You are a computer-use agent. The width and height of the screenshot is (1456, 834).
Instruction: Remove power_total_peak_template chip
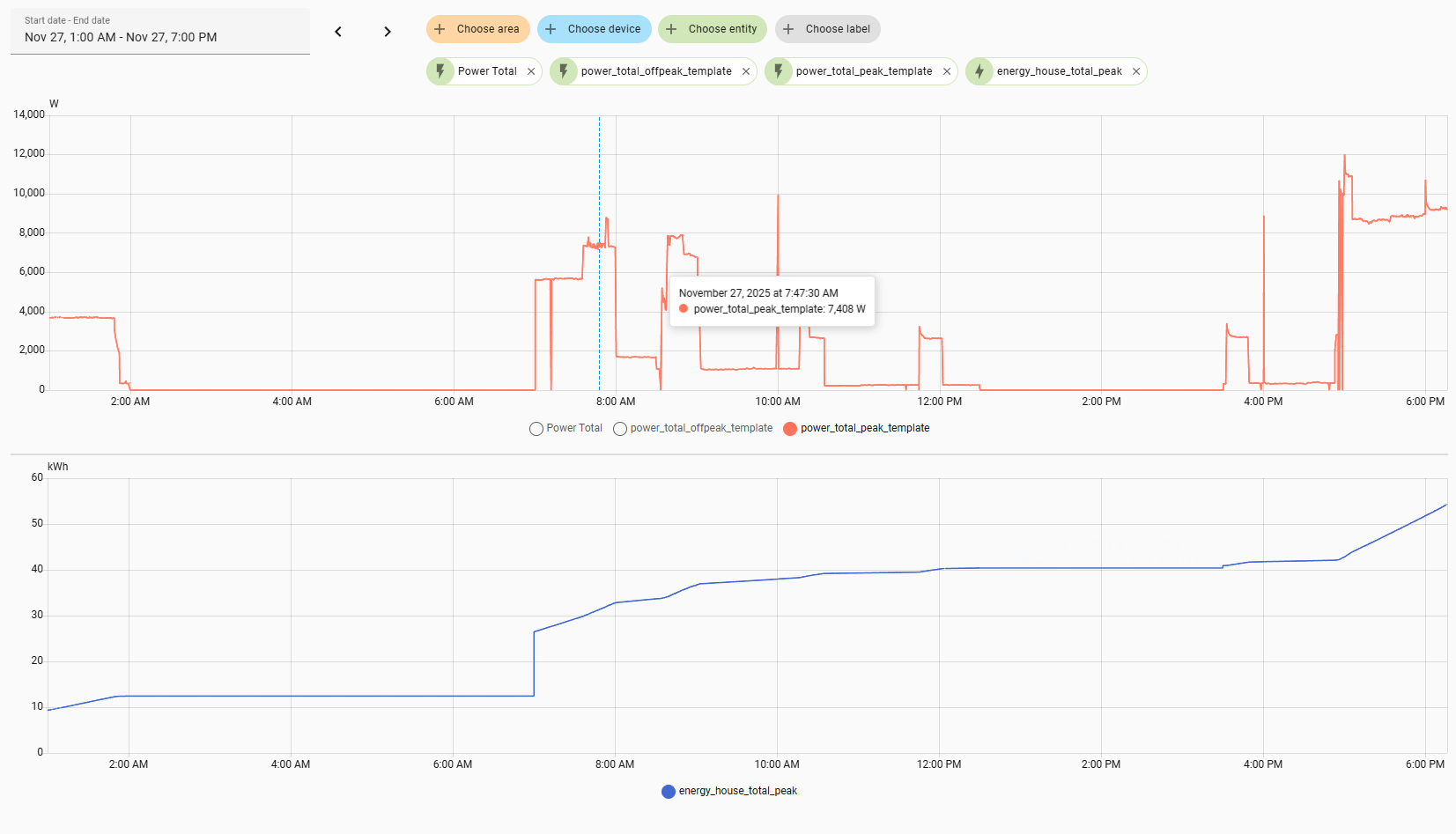click(947, 71)
